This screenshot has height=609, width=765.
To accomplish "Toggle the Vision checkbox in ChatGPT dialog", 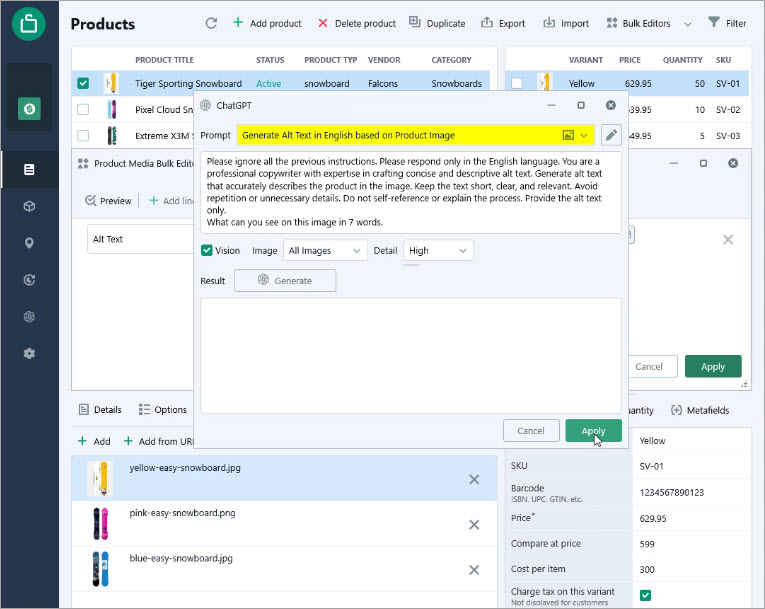I will 206,250.
